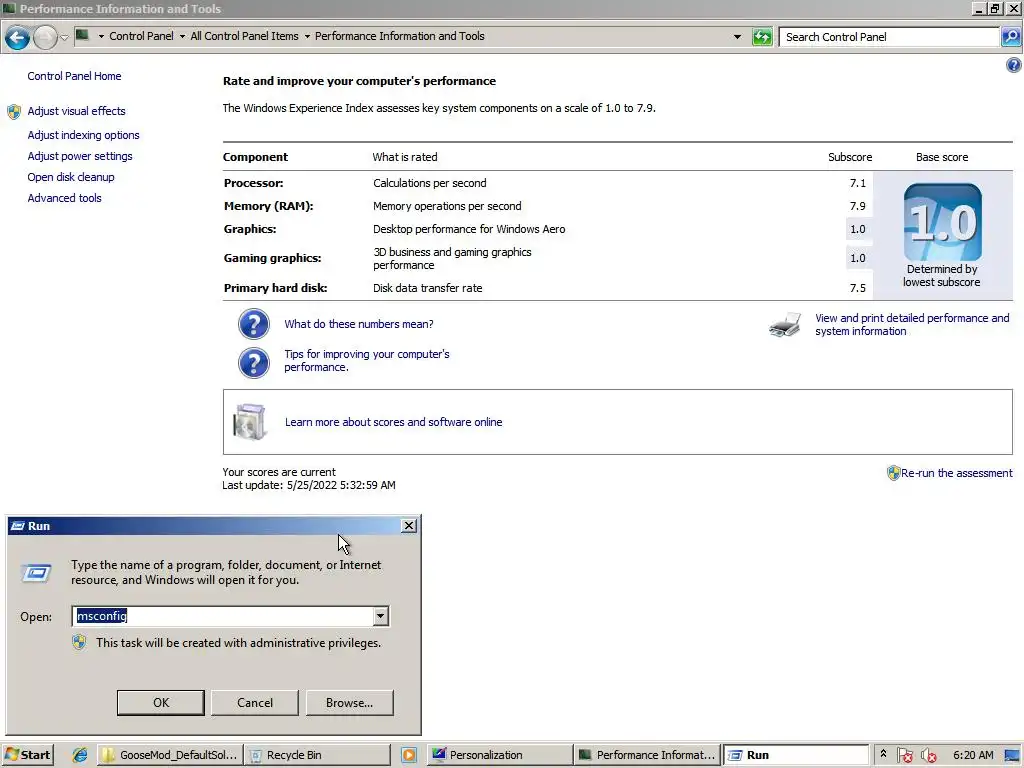Confirm Run dialog with OK
The height and width of the screenshot is (768, 1024).
[161, 703]
